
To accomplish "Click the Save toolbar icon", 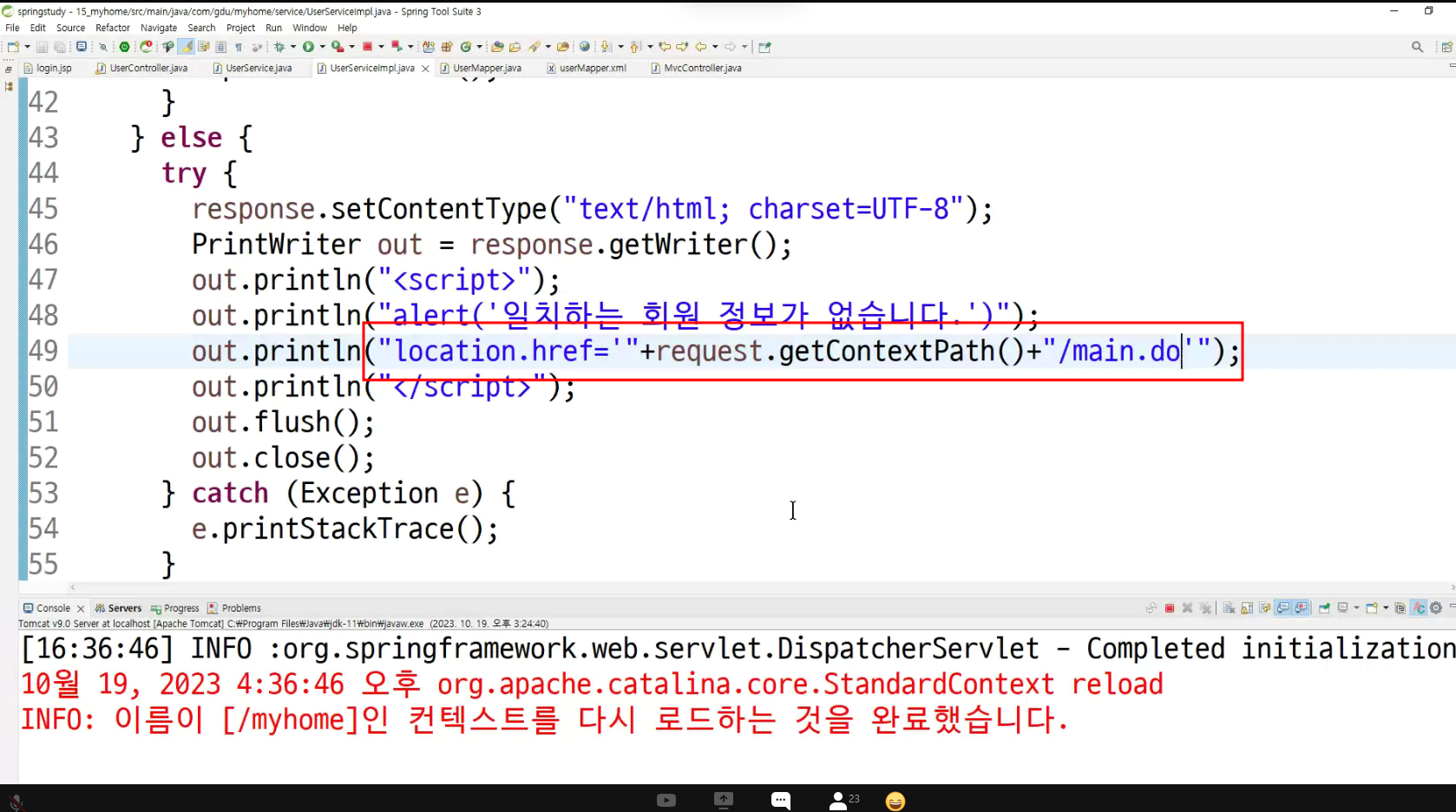I will click(42, 47).
